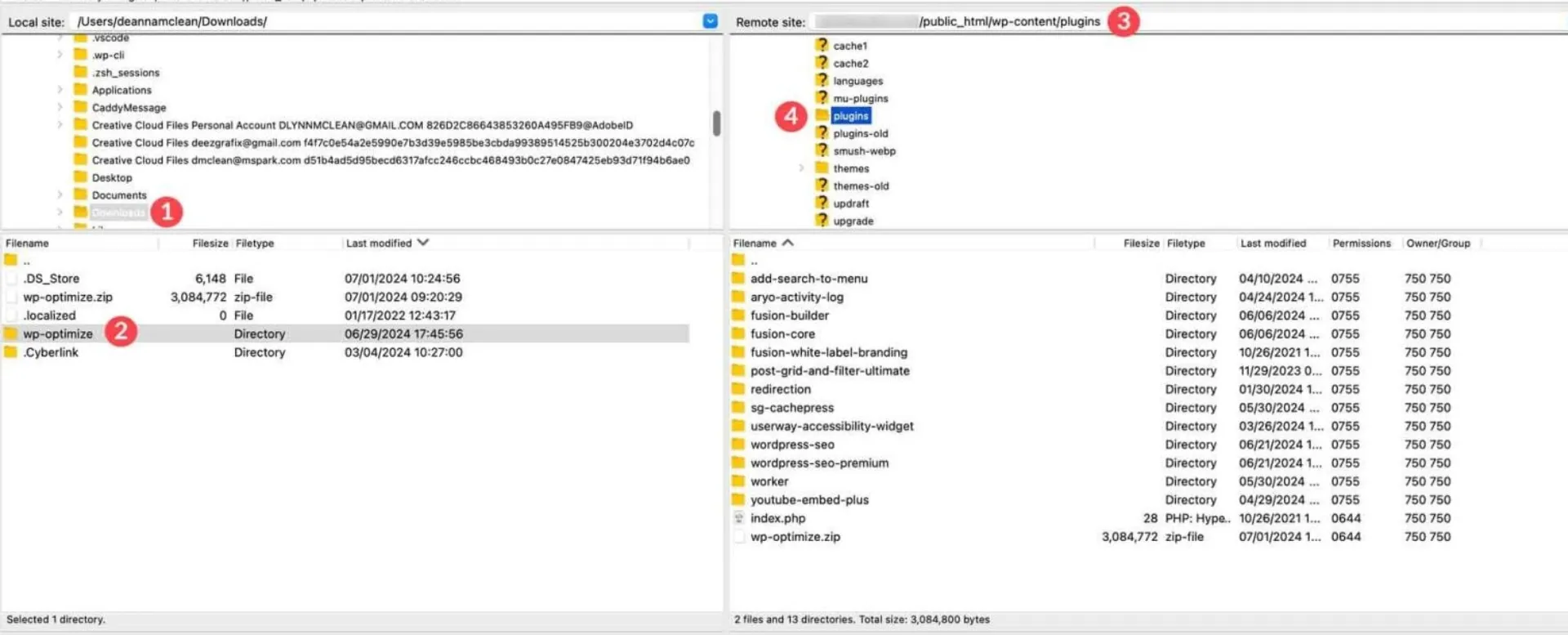
Task: Select the languages folder in remote tree
Action: point(857,81)
